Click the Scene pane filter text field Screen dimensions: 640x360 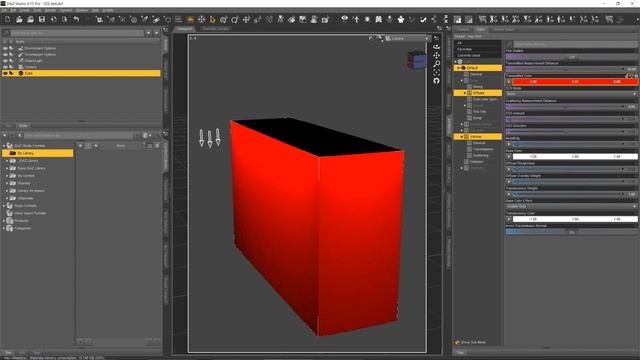click(x=78, y=33)
